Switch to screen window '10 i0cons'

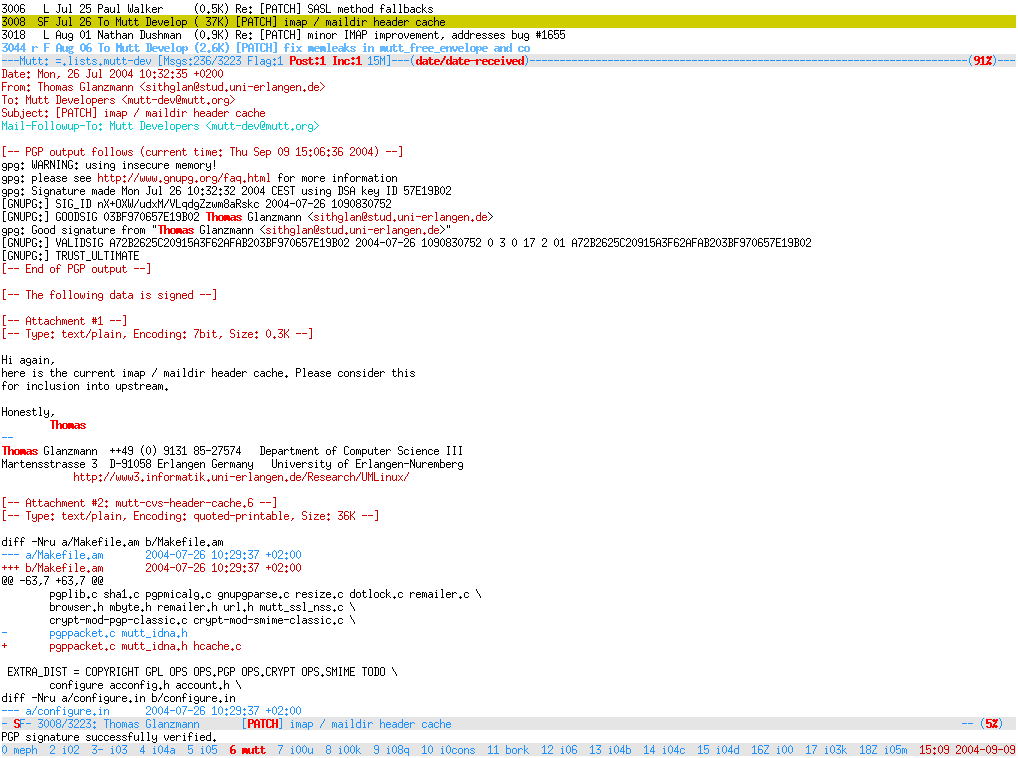coord(448,750)
